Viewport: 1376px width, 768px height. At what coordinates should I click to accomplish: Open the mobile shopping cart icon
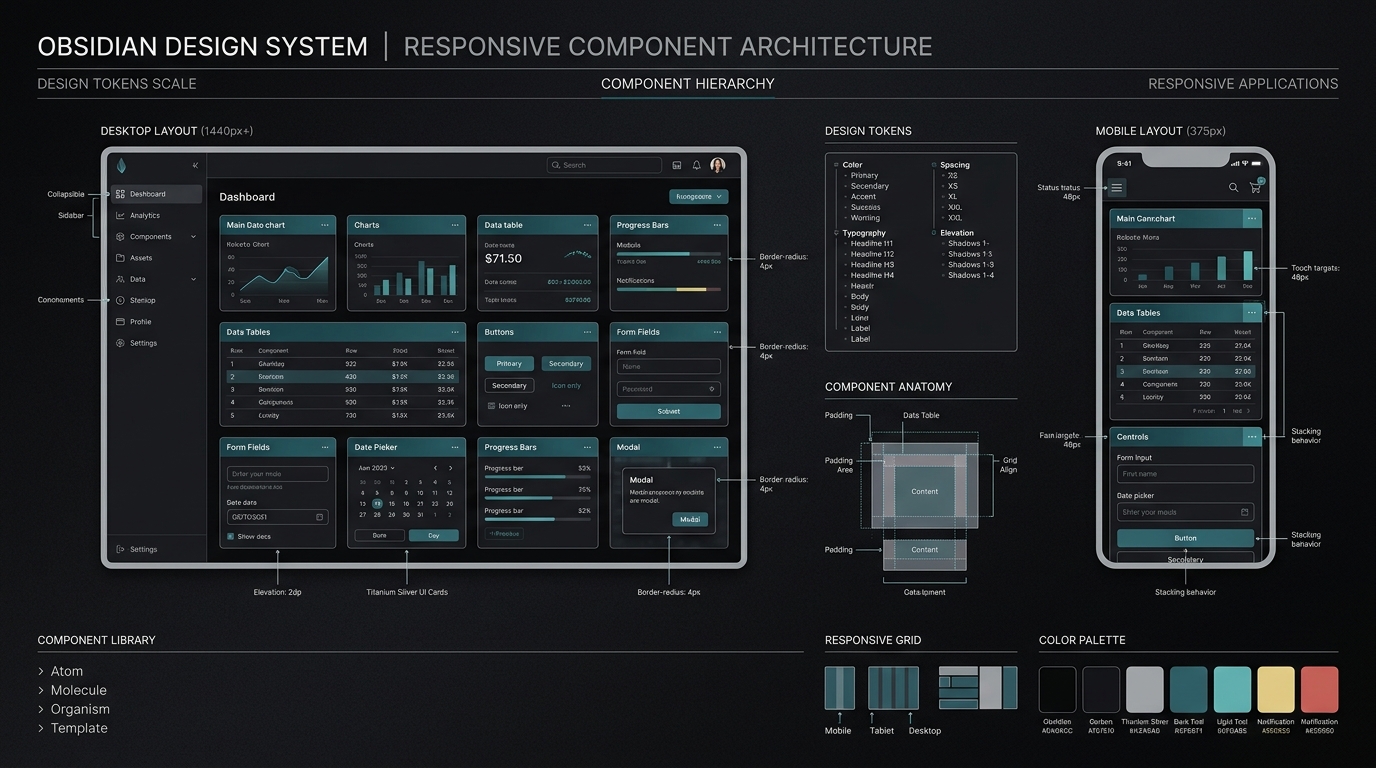pyautogui.click(x=1256, y=186)
